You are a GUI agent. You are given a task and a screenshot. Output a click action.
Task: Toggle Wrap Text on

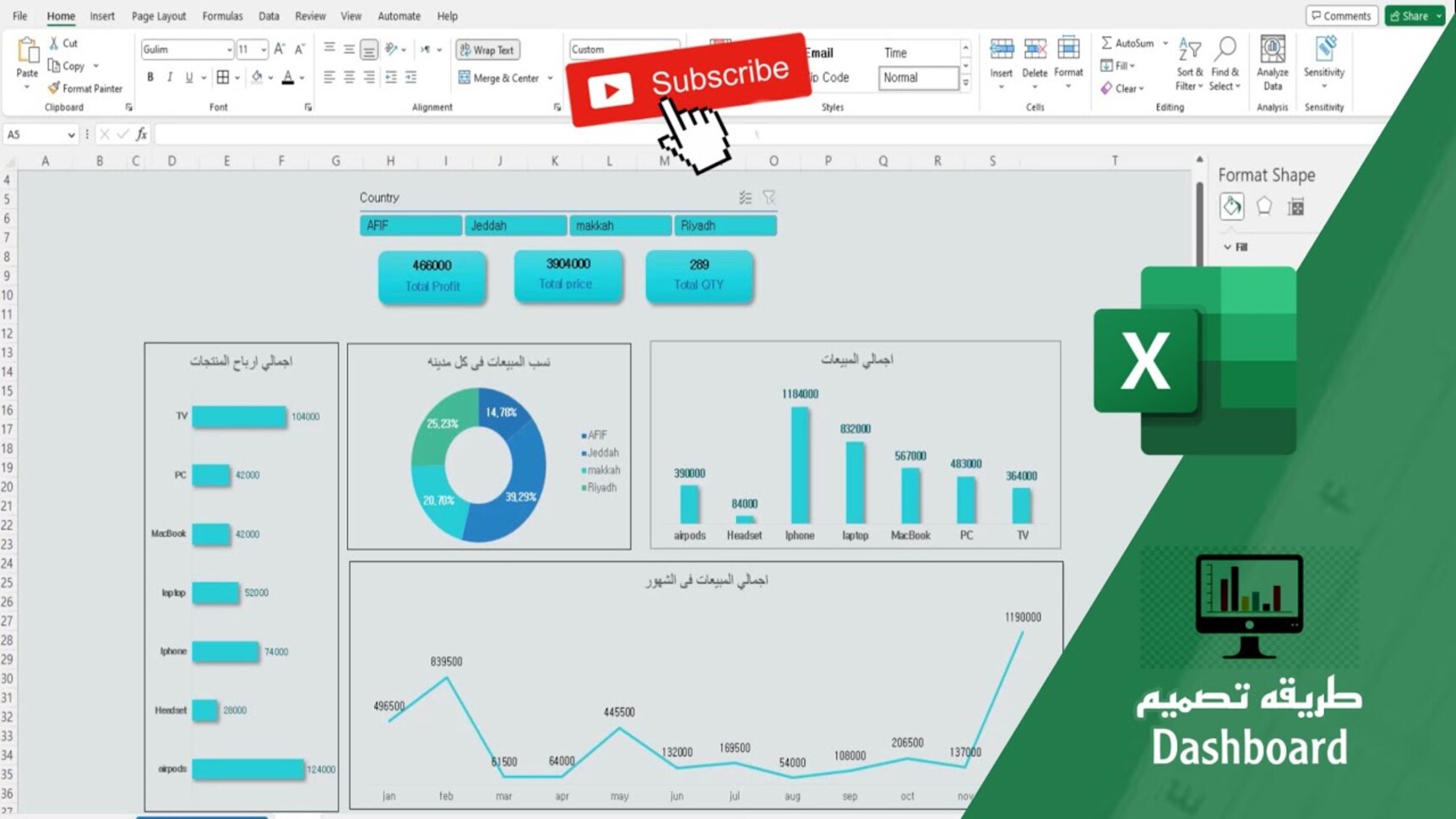[x=487, y=50]
